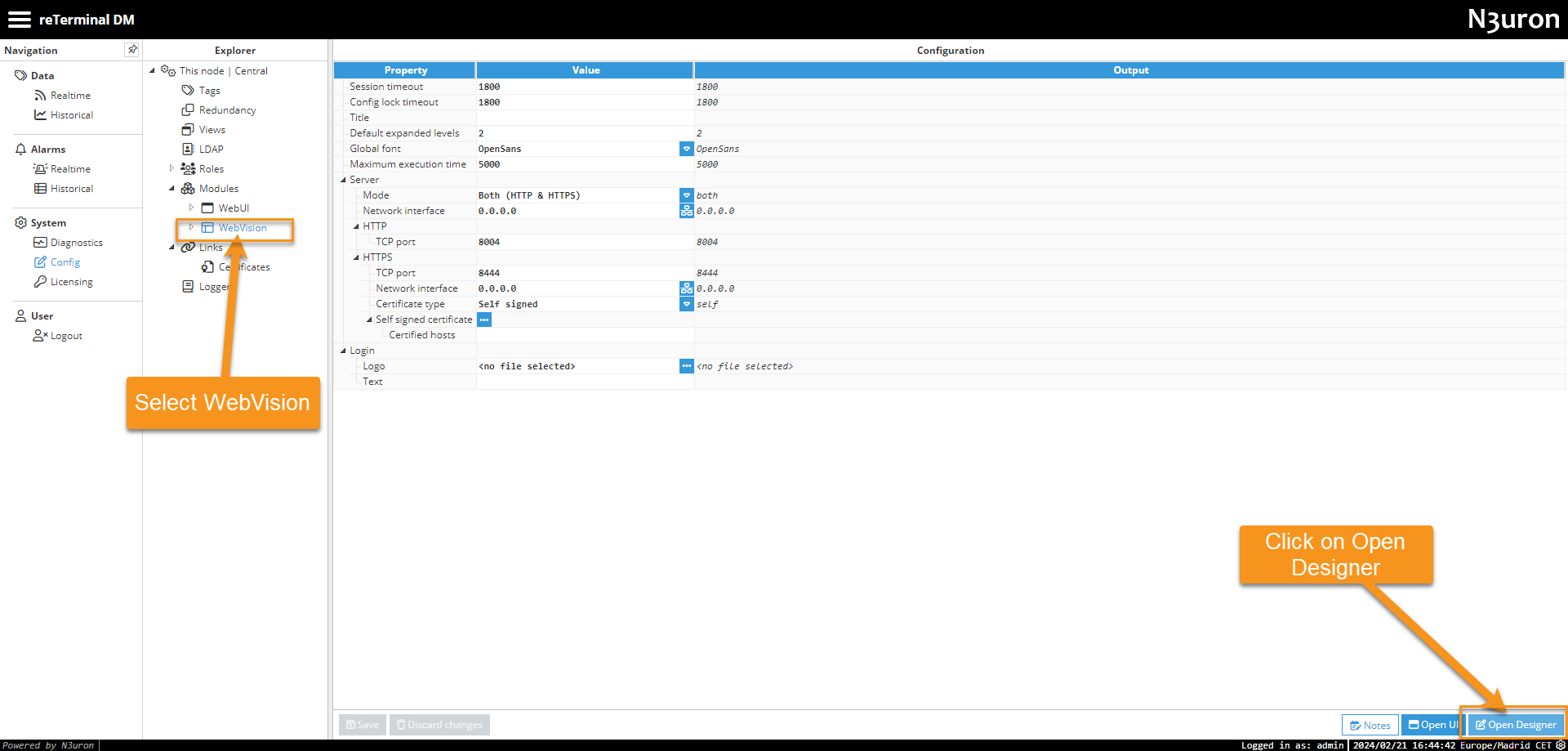1568x751 pixels.
Task: Open Server Mode dropdown
Action: (687, 195)
